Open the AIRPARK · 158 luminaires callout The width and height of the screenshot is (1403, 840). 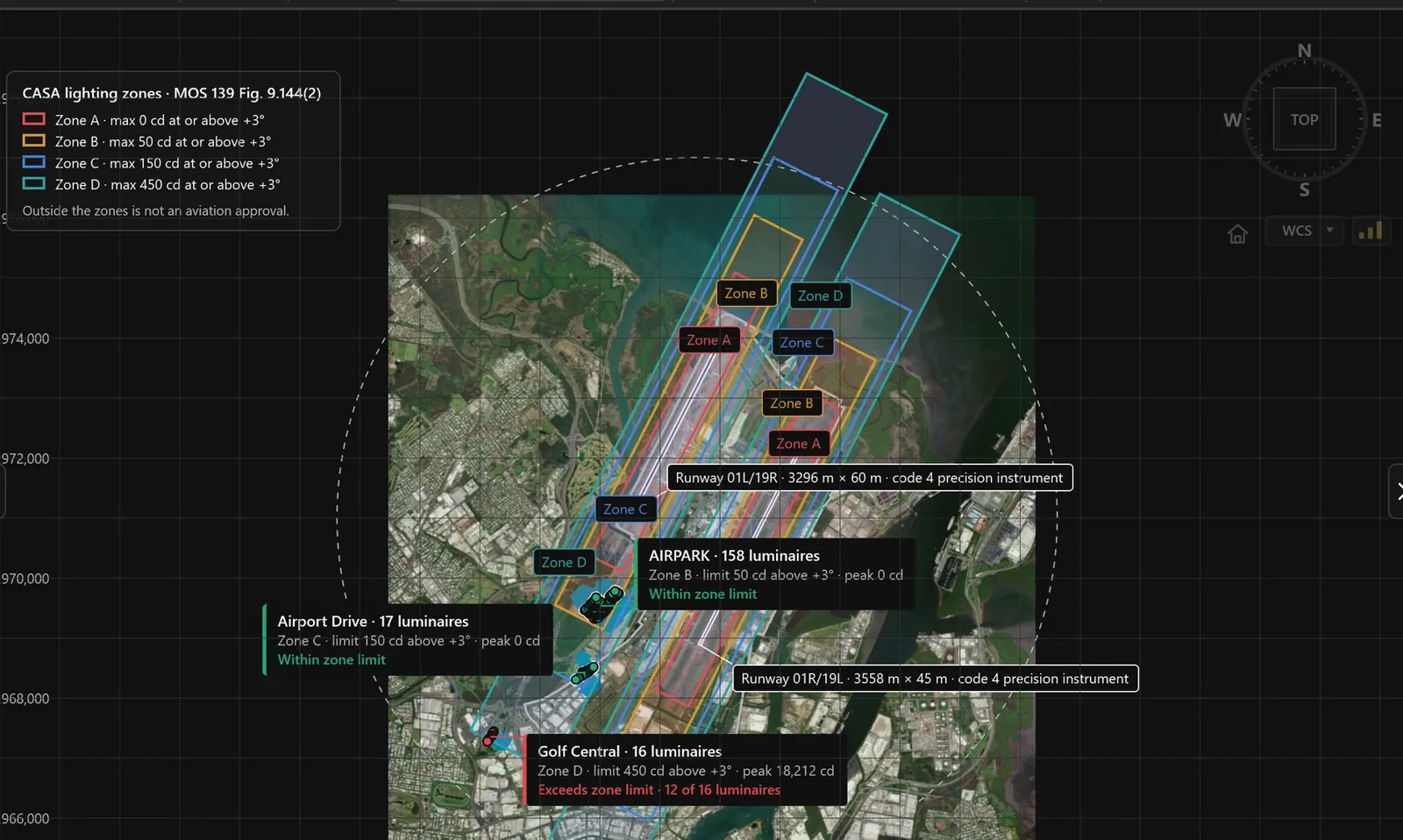775,574
